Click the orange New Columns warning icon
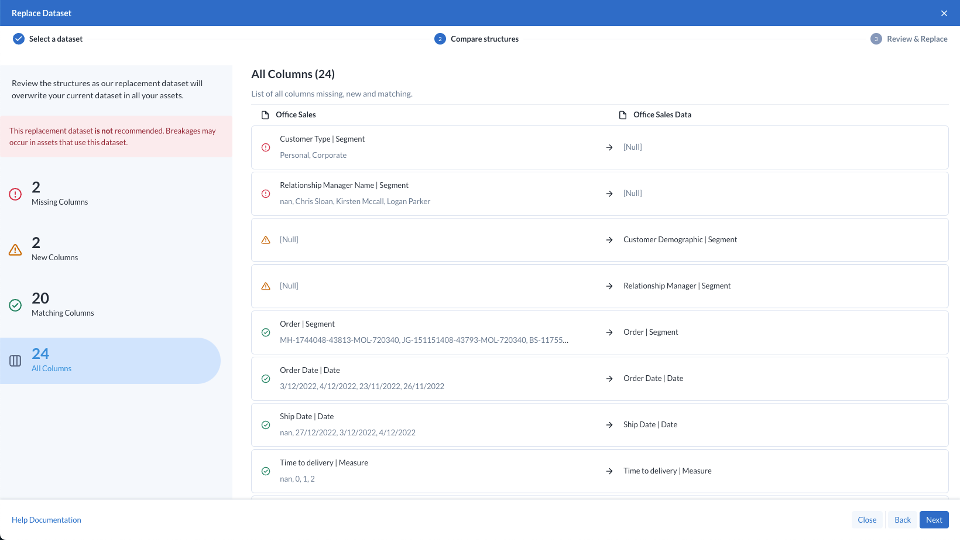Image resolution: width=960 pixels, height=540 pixels. coord(15,250)
